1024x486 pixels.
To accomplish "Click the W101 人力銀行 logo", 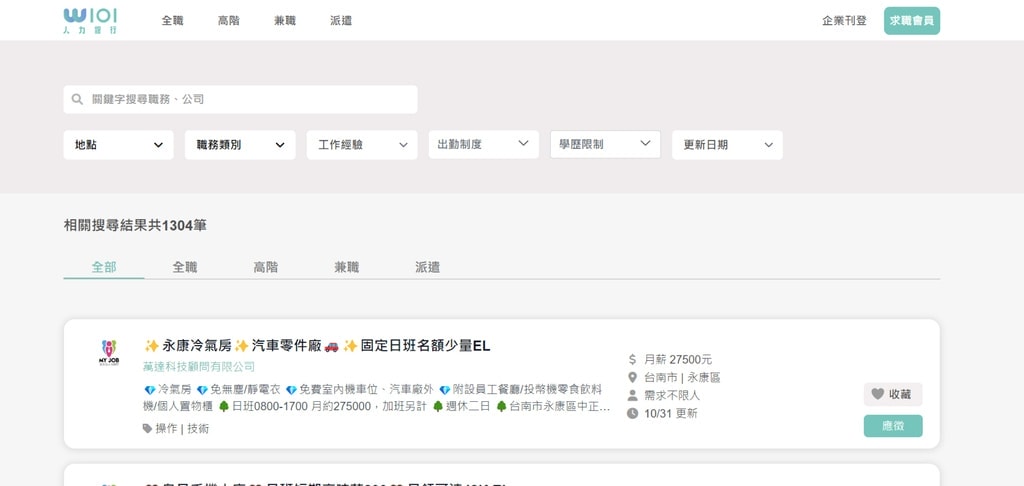I will [90, 21].
